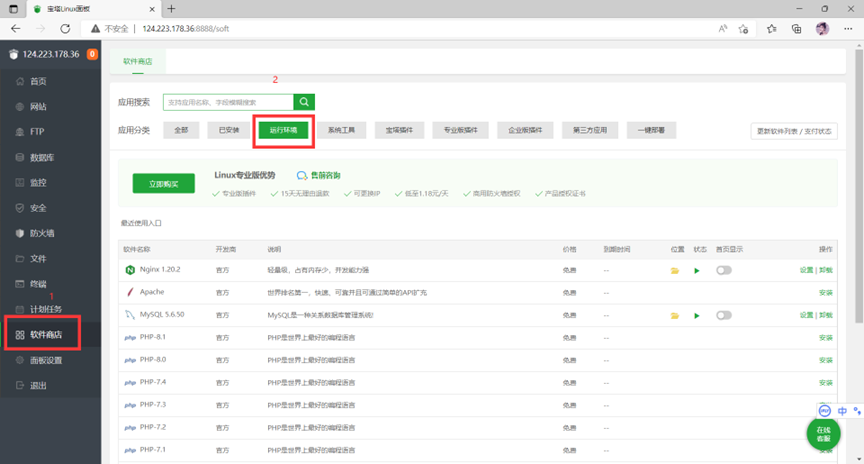Click 更新软件列表 / 支付状态 button
The image size is (864, 464).
[x=794, y=131]
